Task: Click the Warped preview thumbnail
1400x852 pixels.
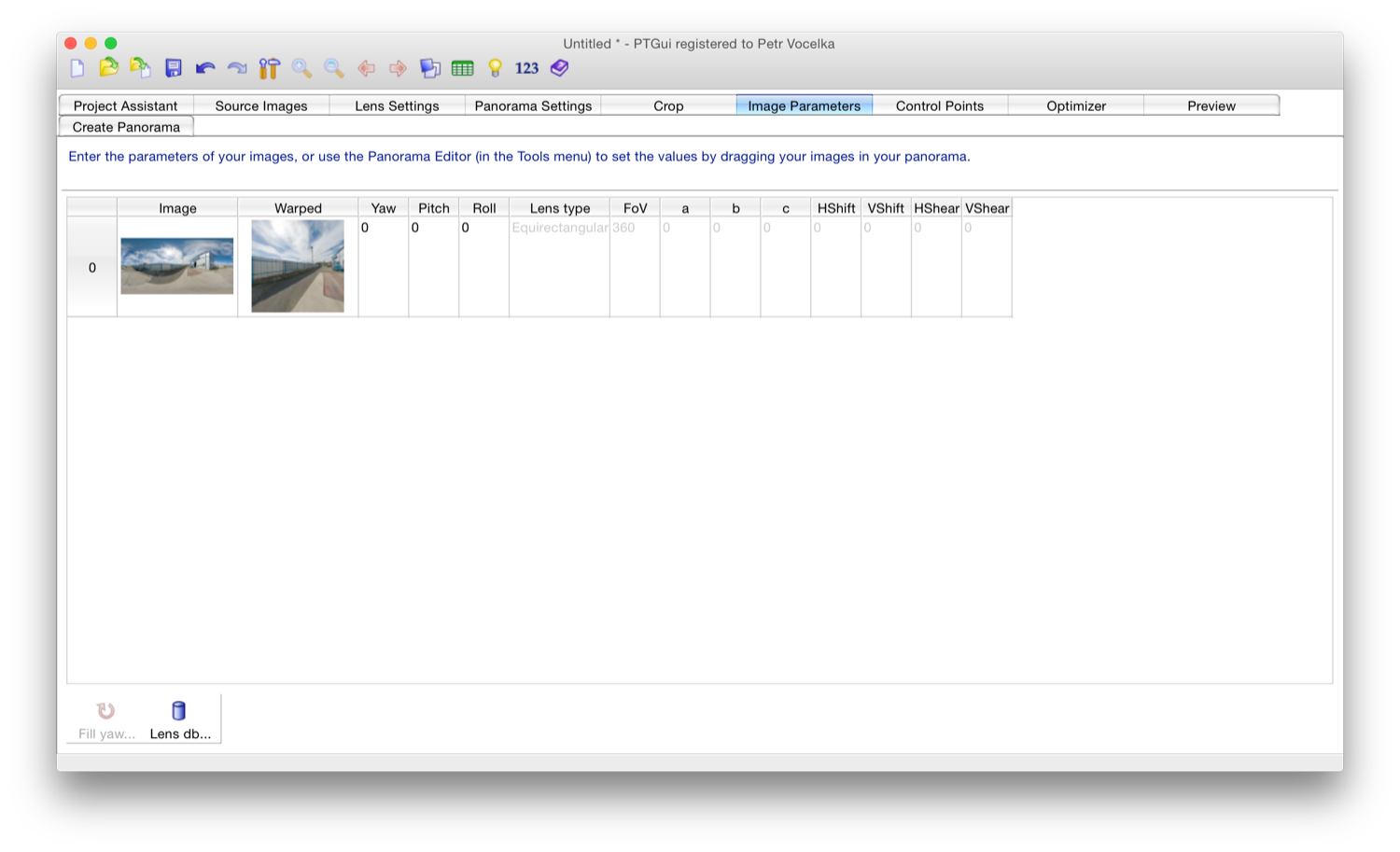Action: tap(298, 266)
